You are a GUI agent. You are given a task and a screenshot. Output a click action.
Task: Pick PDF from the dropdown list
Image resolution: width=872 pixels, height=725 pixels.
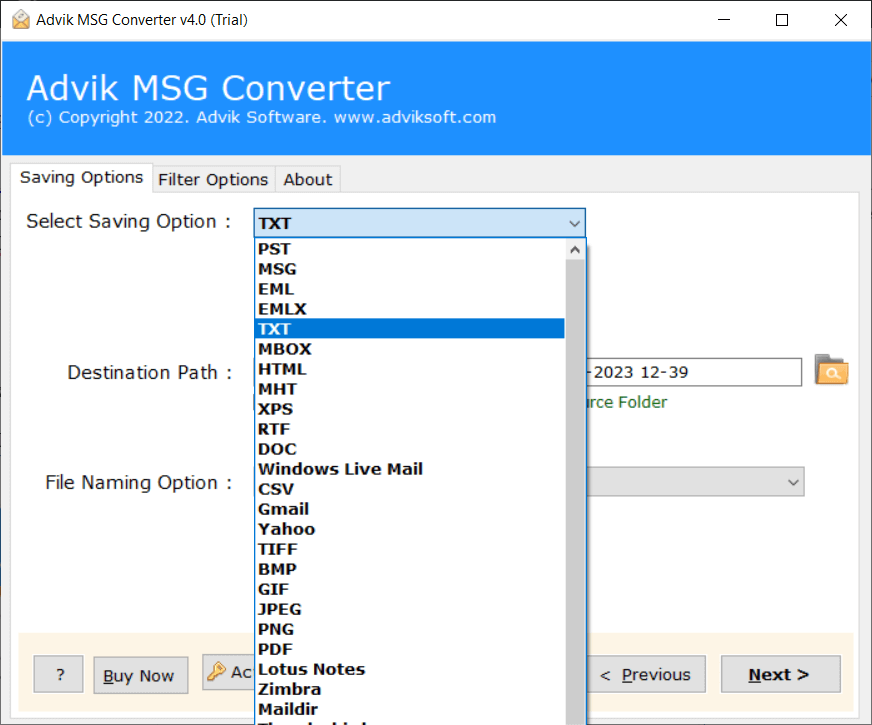click(410, 649)
